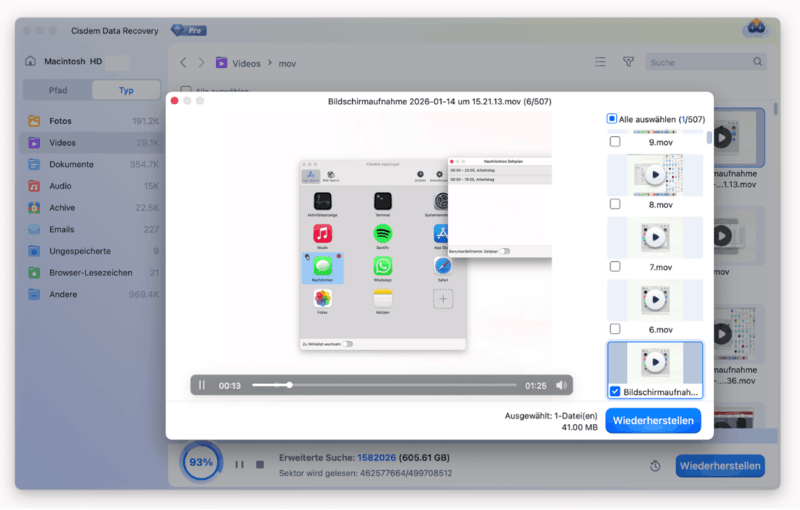Click the Videos folder icon in breadcrumb
This screenshot has width=800, height=510.
[x=221, y=63]
